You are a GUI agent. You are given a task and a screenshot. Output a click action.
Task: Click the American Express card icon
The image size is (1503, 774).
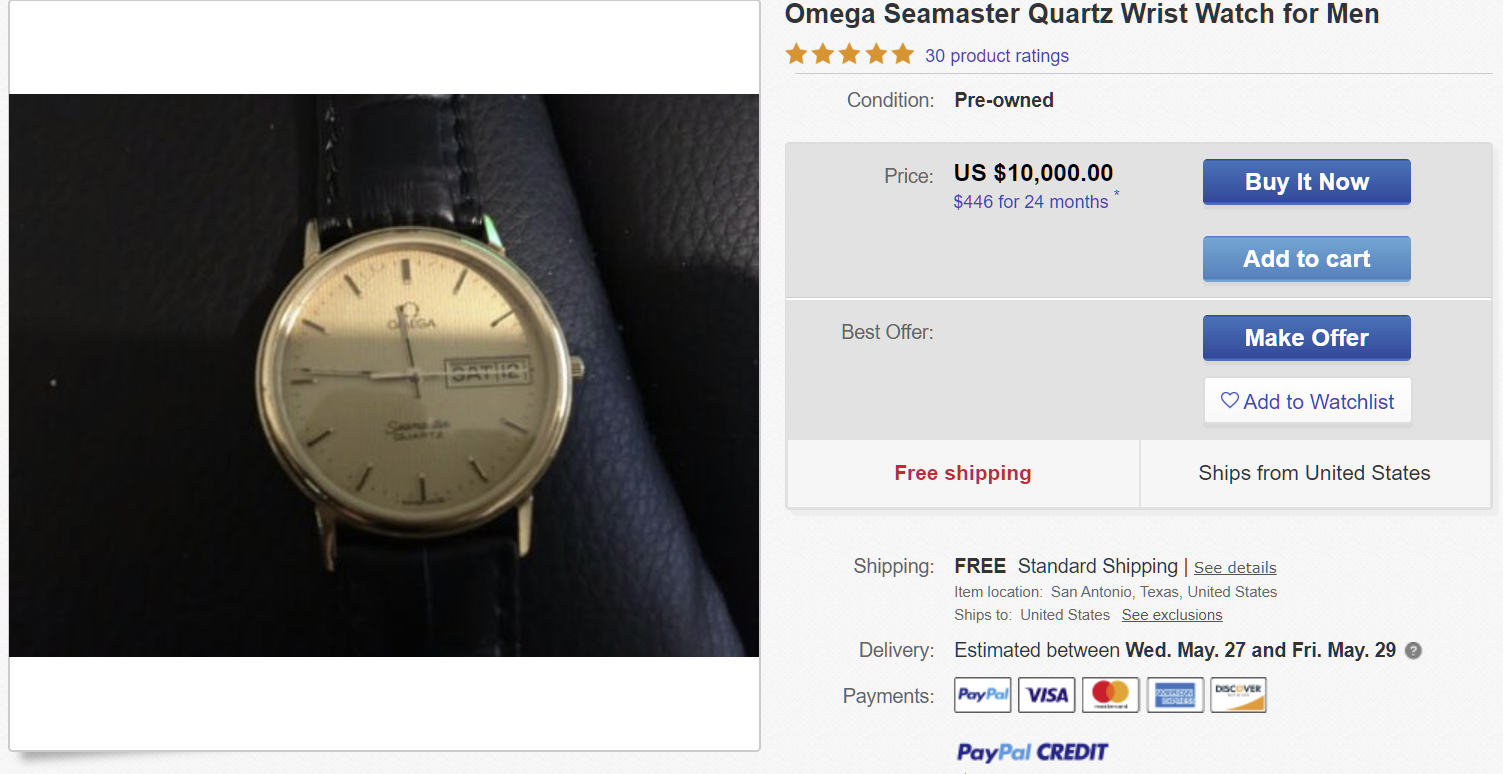[x=1174, y=695]
